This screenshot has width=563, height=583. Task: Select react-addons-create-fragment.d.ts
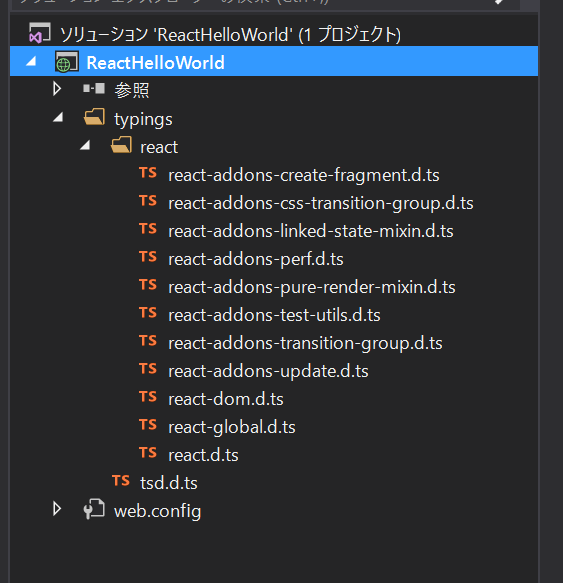coord(304,175)
